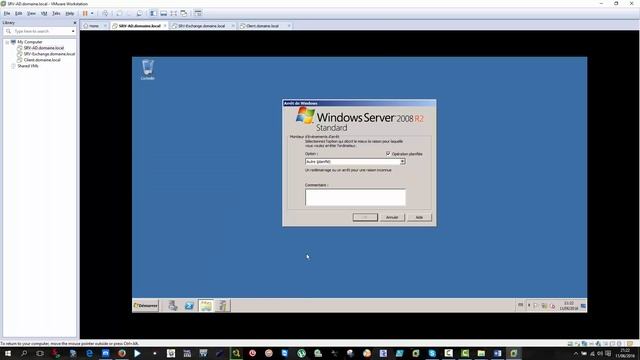Open the host Task View icon
640x360 pixels.
coord(40,353)
